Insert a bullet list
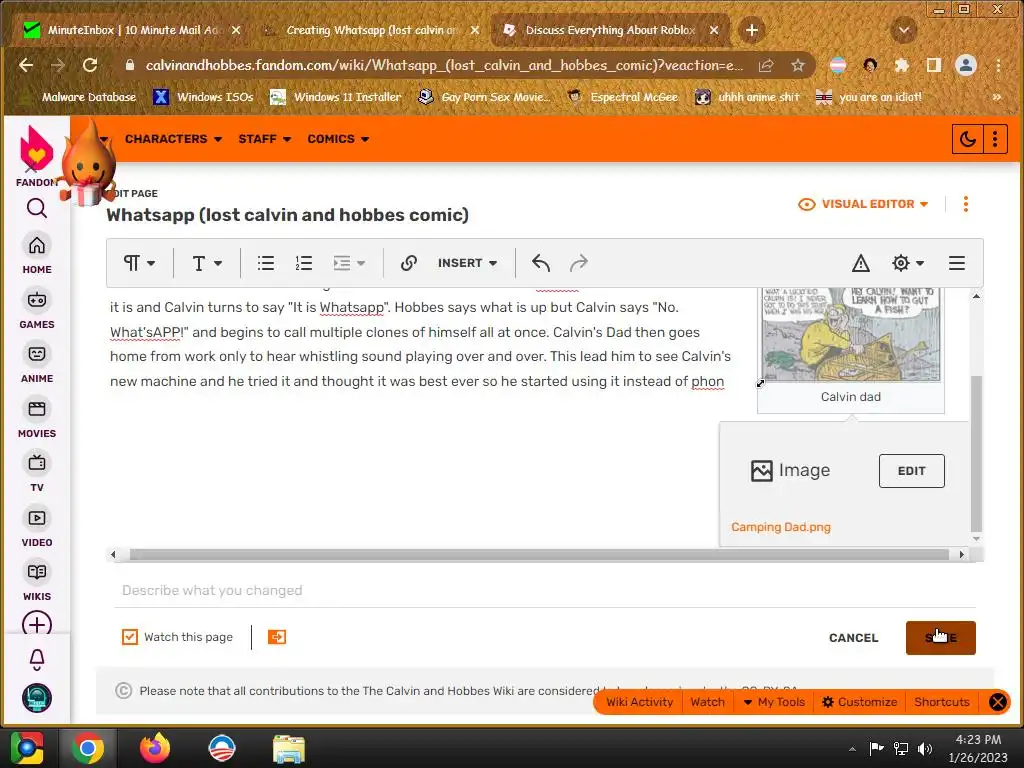This screenshot has height=768, width=1024. pyautogui.click(x=266, y=263)
